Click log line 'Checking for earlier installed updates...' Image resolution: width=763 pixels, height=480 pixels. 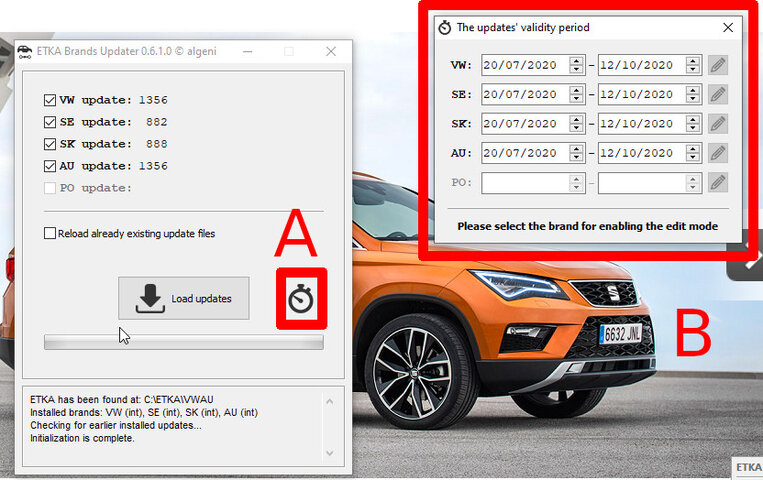tap(116, 425)
